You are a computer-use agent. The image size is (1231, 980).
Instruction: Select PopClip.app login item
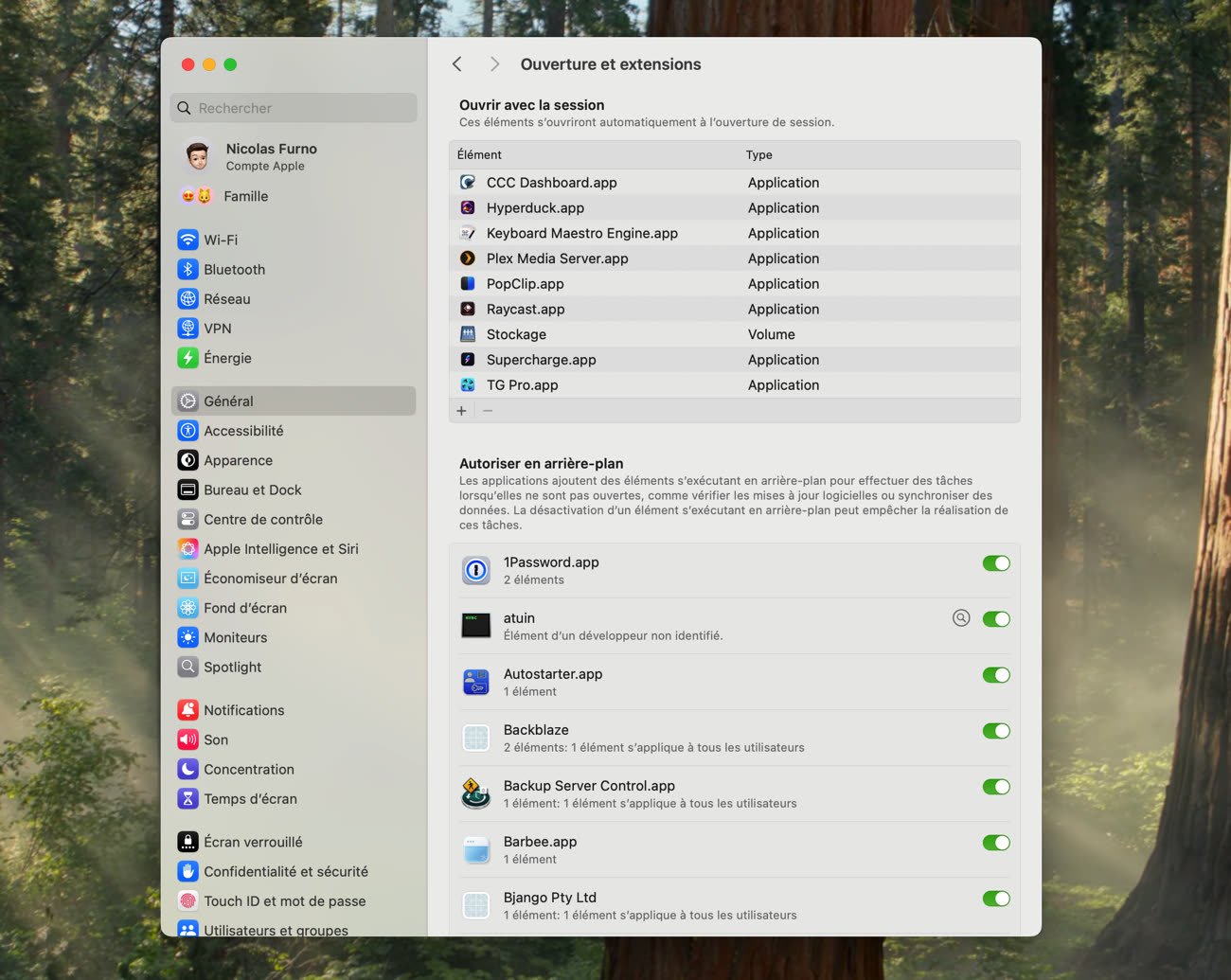point(735,283)
